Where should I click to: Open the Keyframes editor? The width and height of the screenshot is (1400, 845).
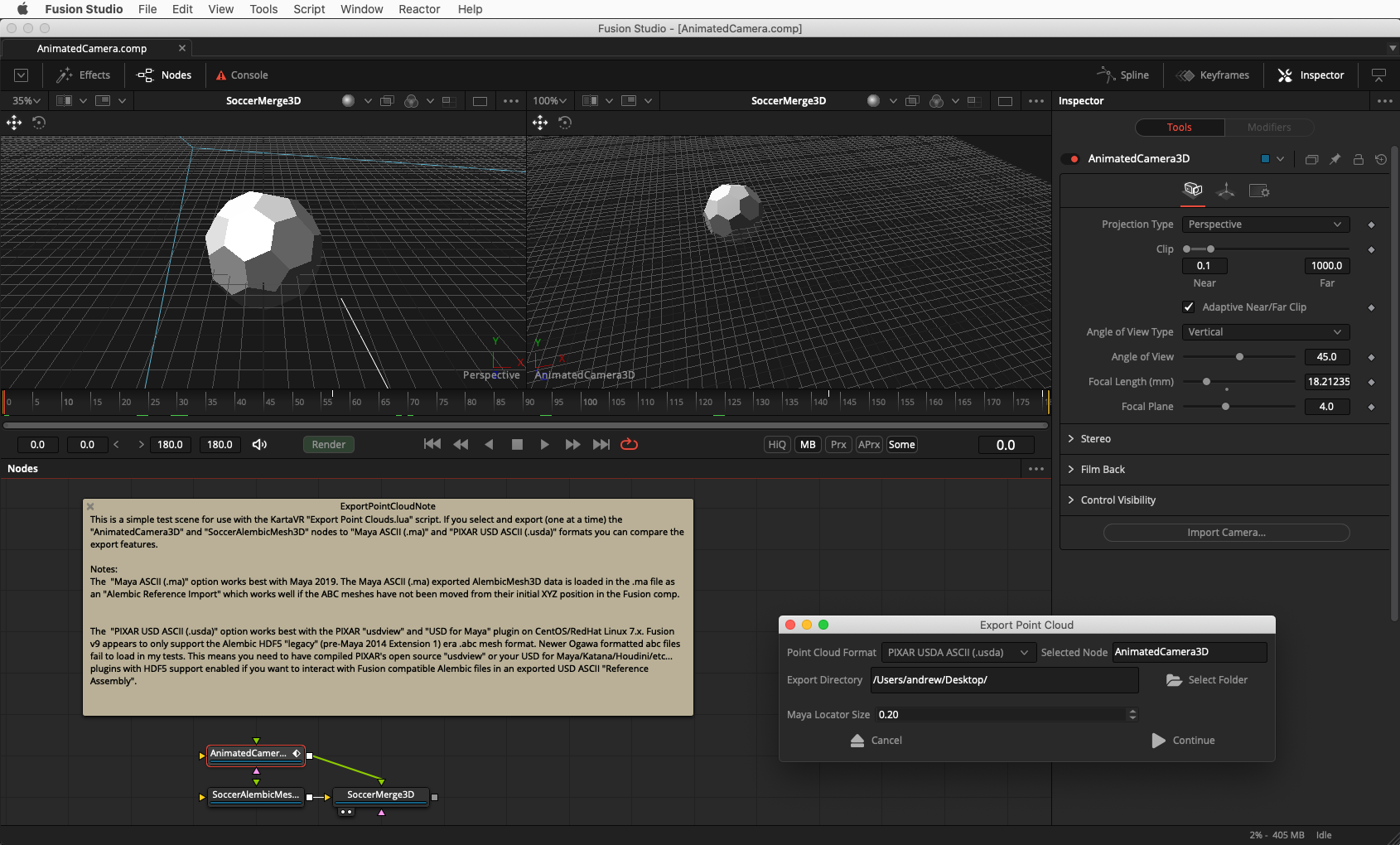point(1214,75)
